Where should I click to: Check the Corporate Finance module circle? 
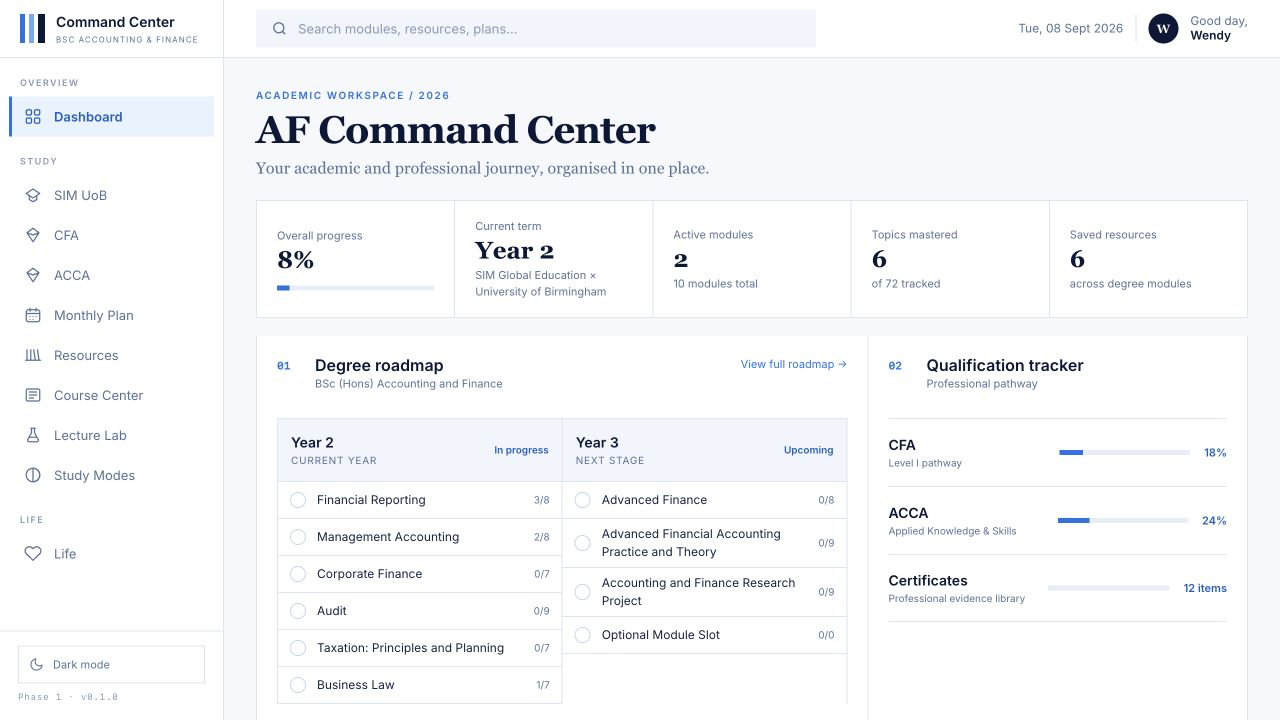click(x=298, y=574)
